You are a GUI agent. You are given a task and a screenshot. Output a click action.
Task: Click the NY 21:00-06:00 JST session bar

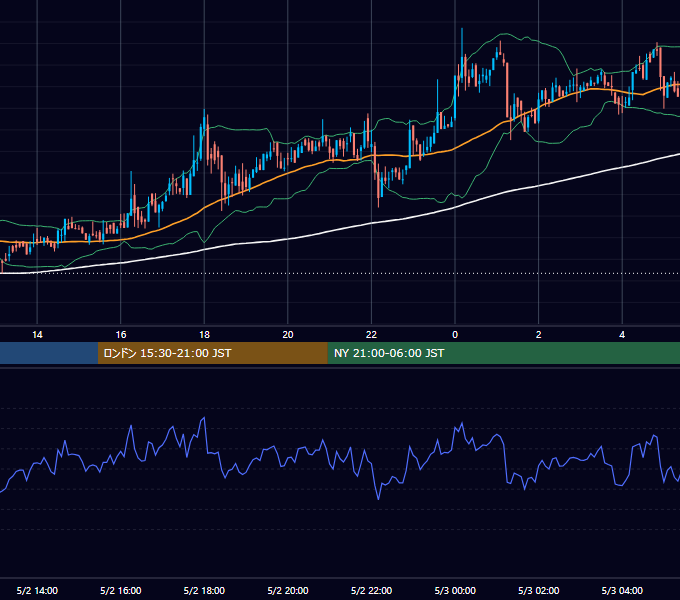pos(503,353)
